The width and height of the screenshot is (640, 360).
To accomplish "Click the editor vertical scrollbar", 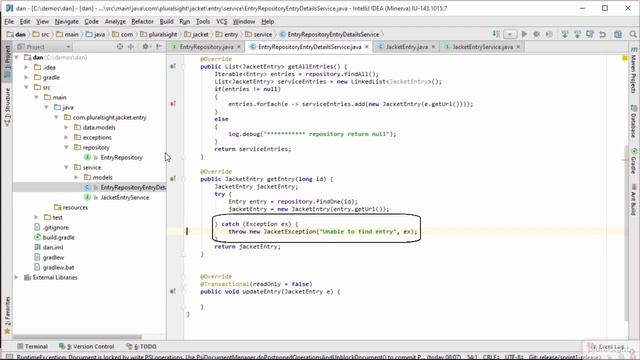I will (x=627, y=233).
